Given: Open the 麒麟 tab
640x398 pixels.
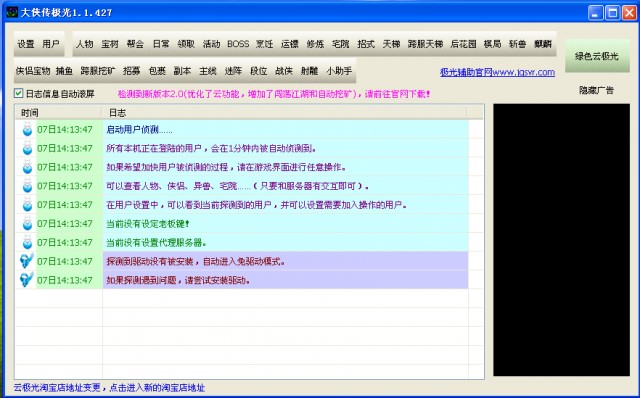Looking at the screenshot, I should pyautogui.click(x=543, y=44).
